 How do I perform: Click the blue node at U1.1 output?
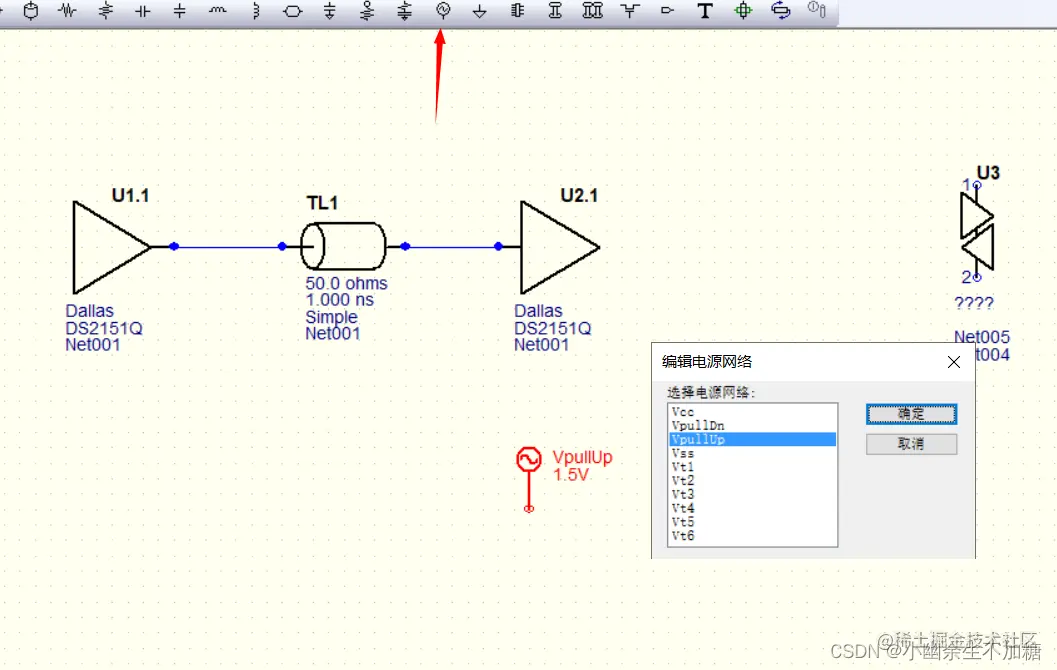174,247
